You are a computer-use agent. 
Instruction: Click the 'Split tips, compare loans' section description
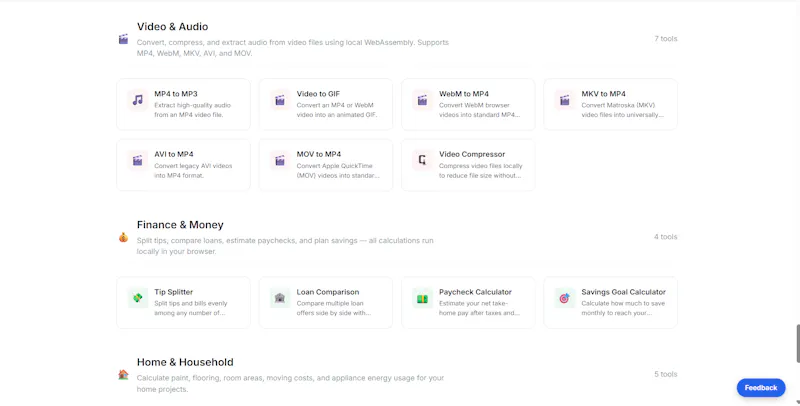[285, 246]
